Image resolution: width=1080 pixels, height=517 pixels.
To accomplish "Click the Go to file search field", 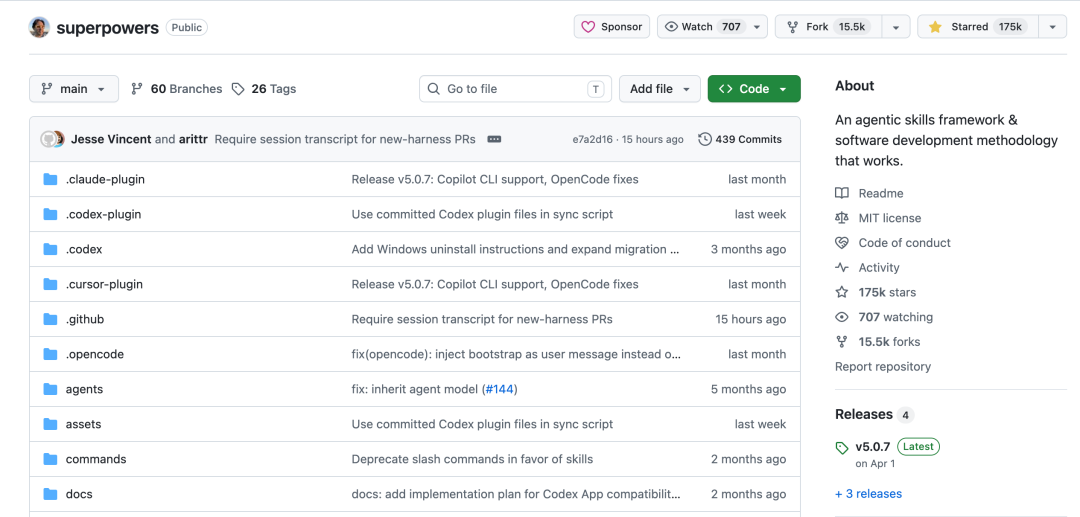I will tap(515, 89).
